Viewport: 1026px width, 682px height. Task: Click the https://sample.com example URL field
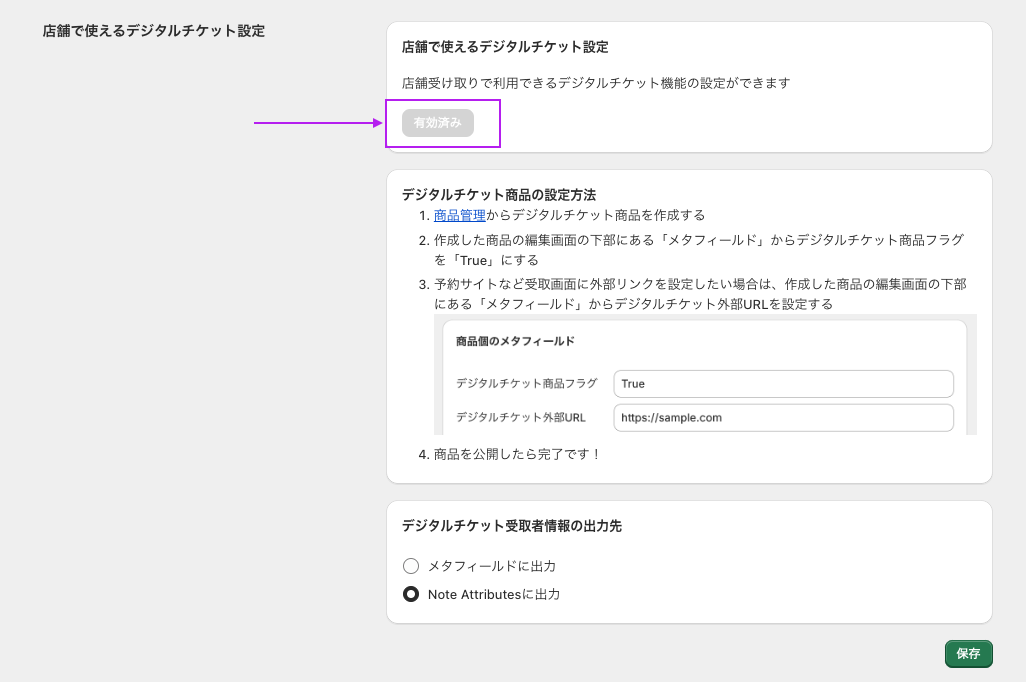(783, 418)
